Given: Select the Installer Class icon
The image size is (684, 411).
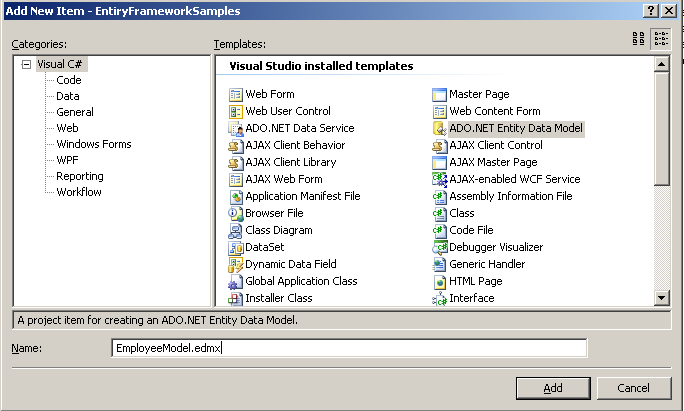Looking at the screenshot, I should pos(236,299).
